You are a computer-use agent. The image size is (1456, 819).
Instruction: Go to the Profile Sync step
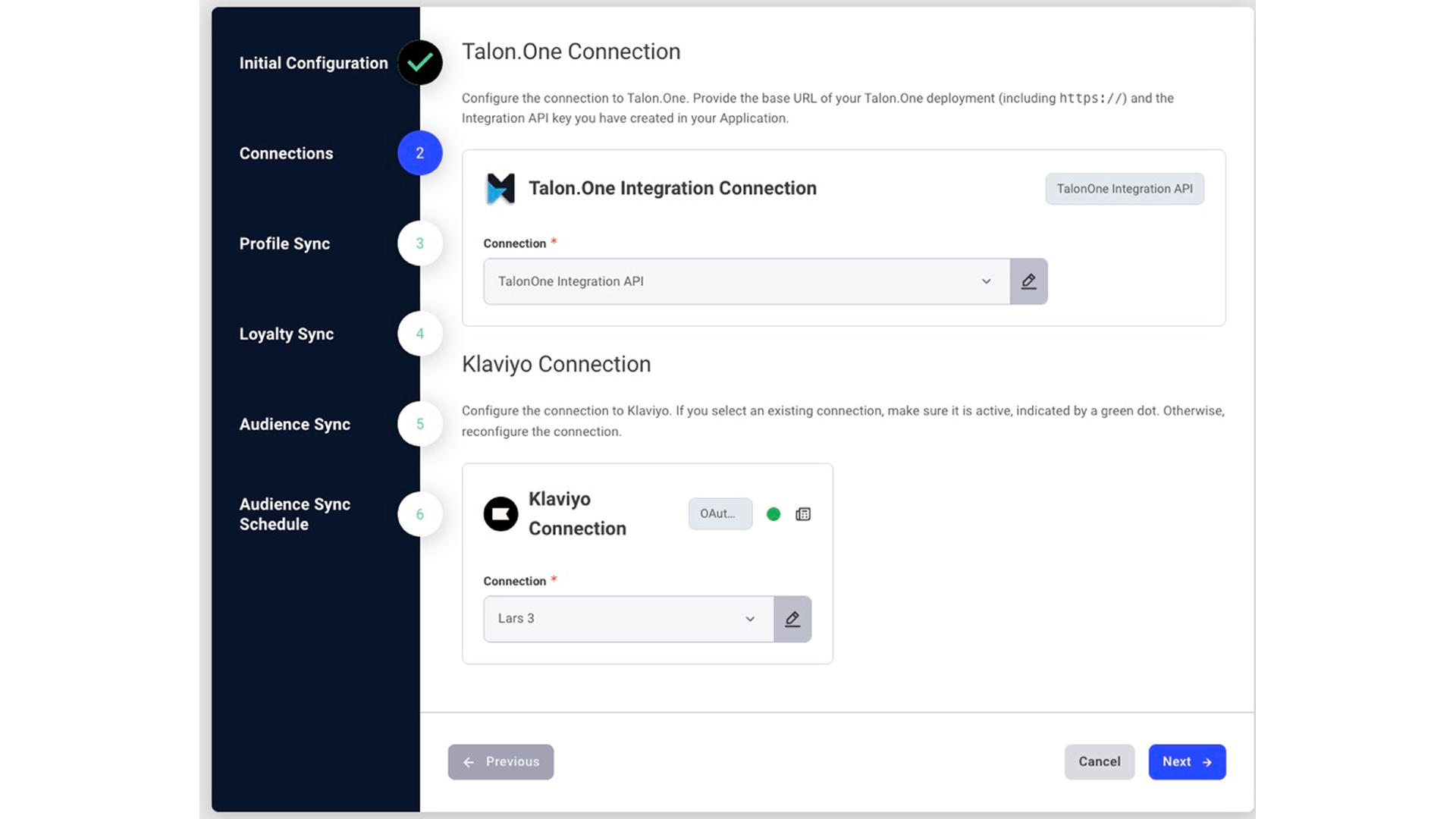284,243
